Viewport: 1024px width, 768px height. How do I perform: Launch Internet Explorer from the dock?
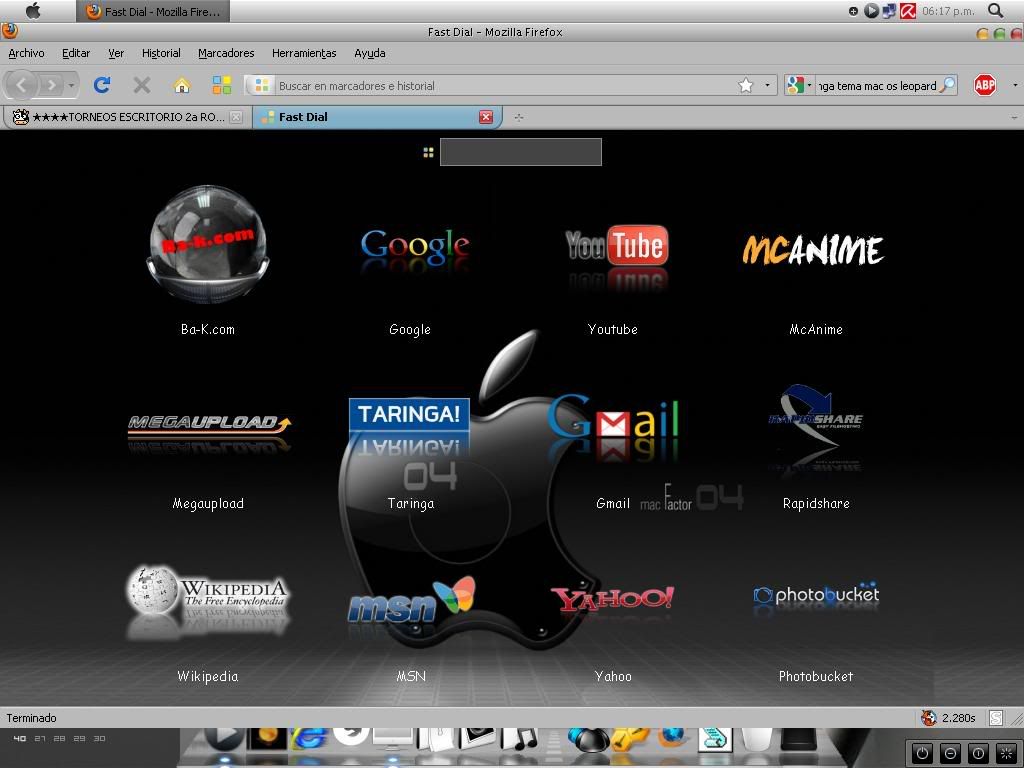pyautogui.click(x=308, y=739)
